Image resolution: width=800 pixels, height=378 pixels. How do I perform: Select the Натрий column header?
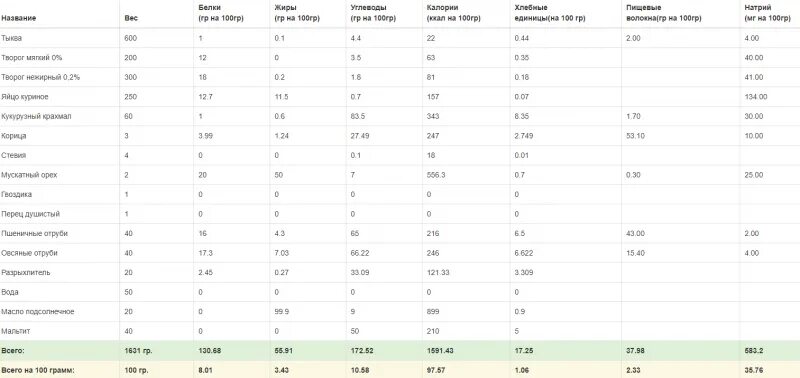[767, 13]
